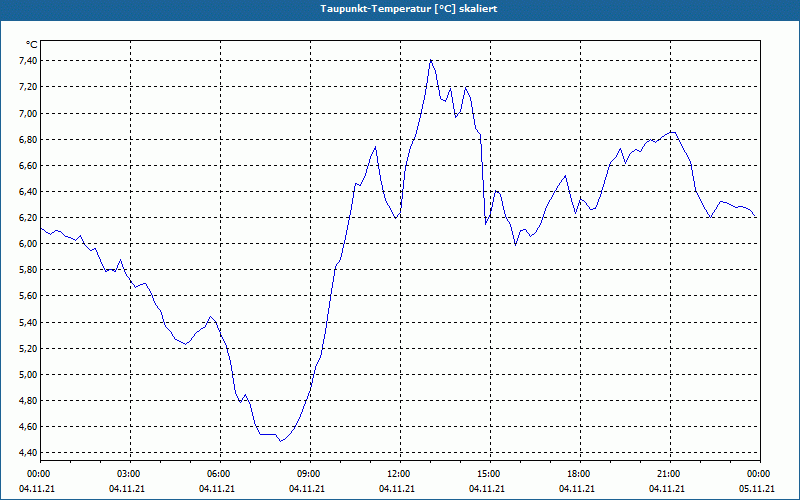800x500 pixels.
Task: Click the 5,20 y-axis value
Action: coord(29,348)
